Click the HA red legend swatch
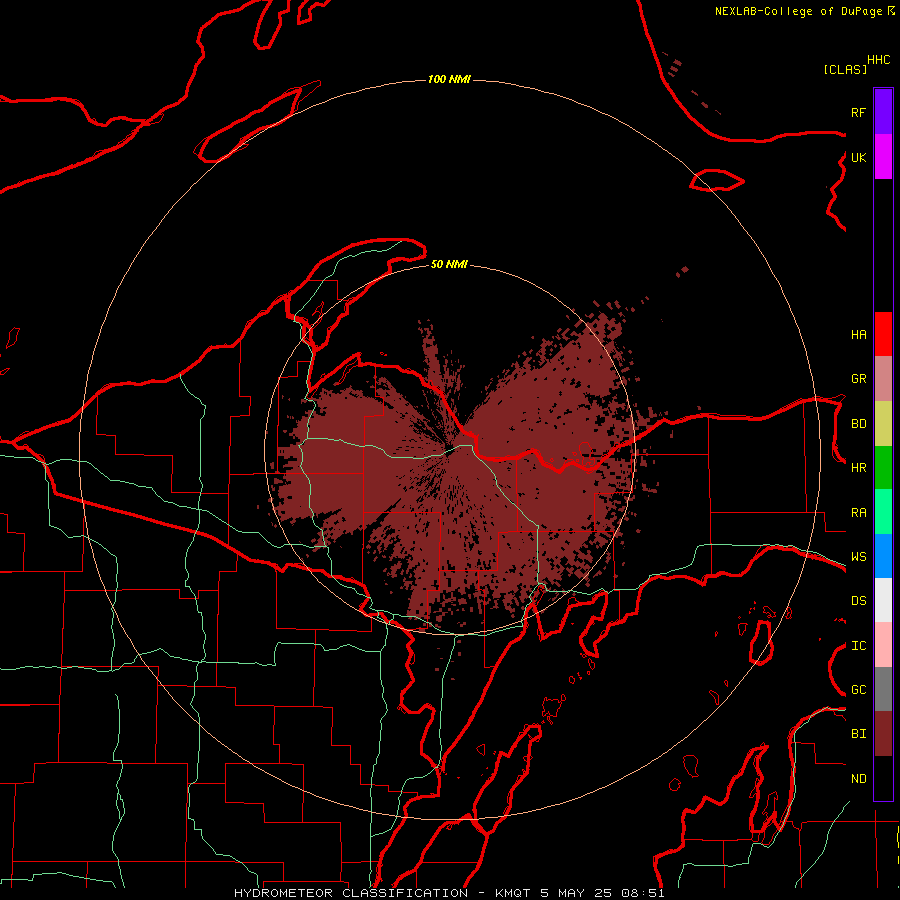Screen dimensions: 900x900 [x=883, y=334]
